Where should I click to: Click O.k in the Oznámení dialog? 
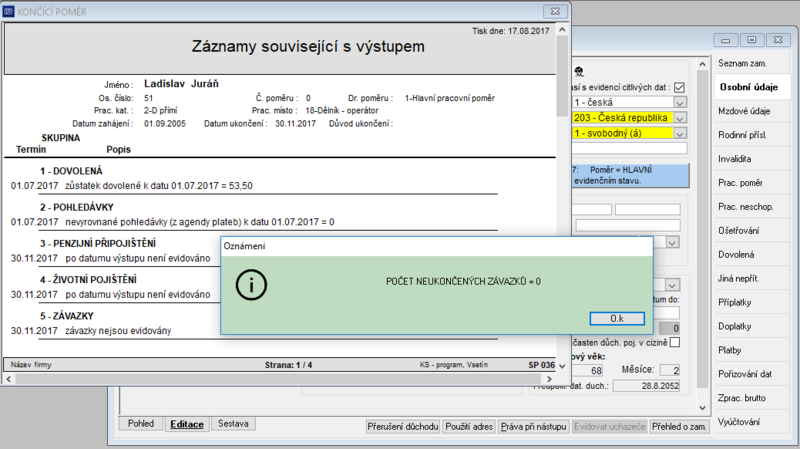[x=617, y=318]
